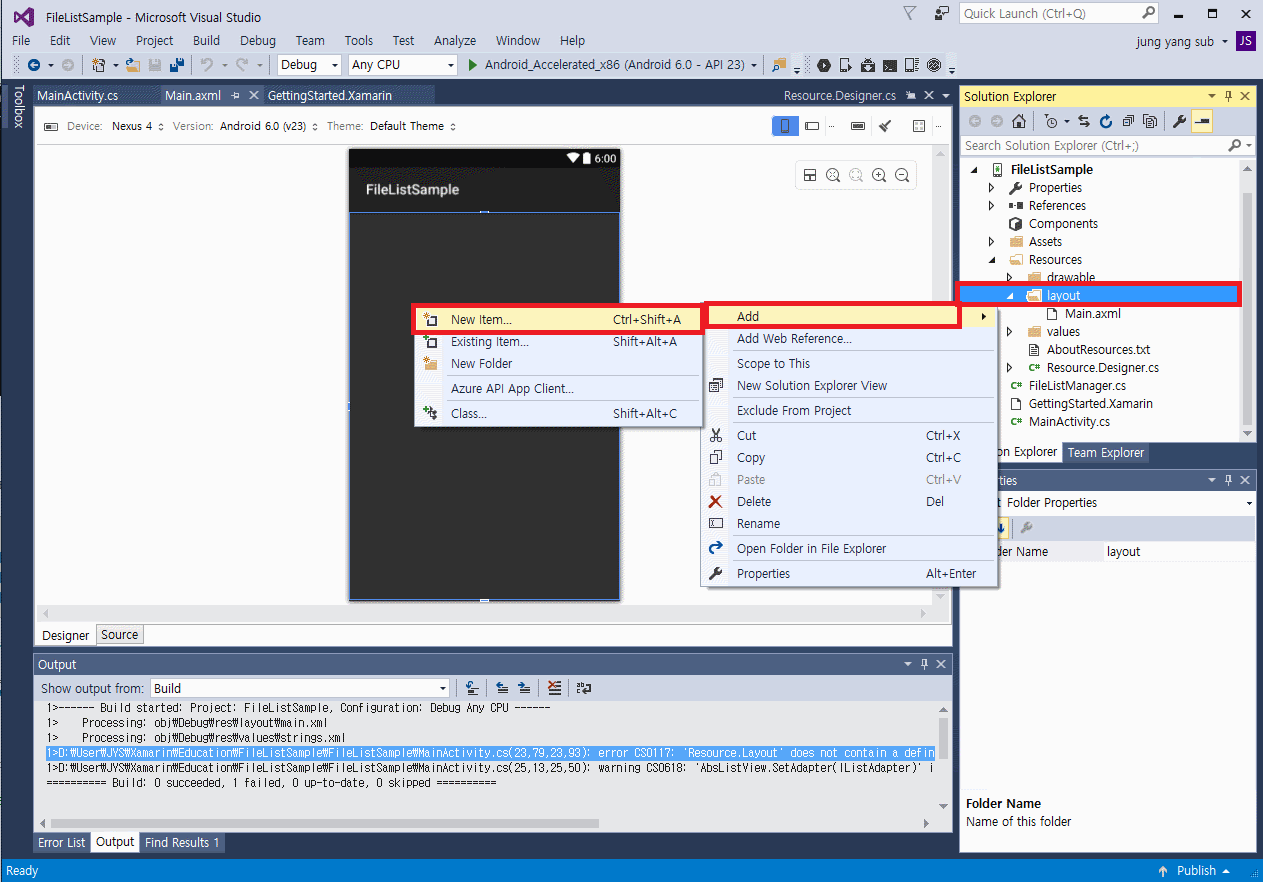Switch designer to portrait orientation icon
The height and width of the screenshot is (882, 1263).
[x=785, y=126]
